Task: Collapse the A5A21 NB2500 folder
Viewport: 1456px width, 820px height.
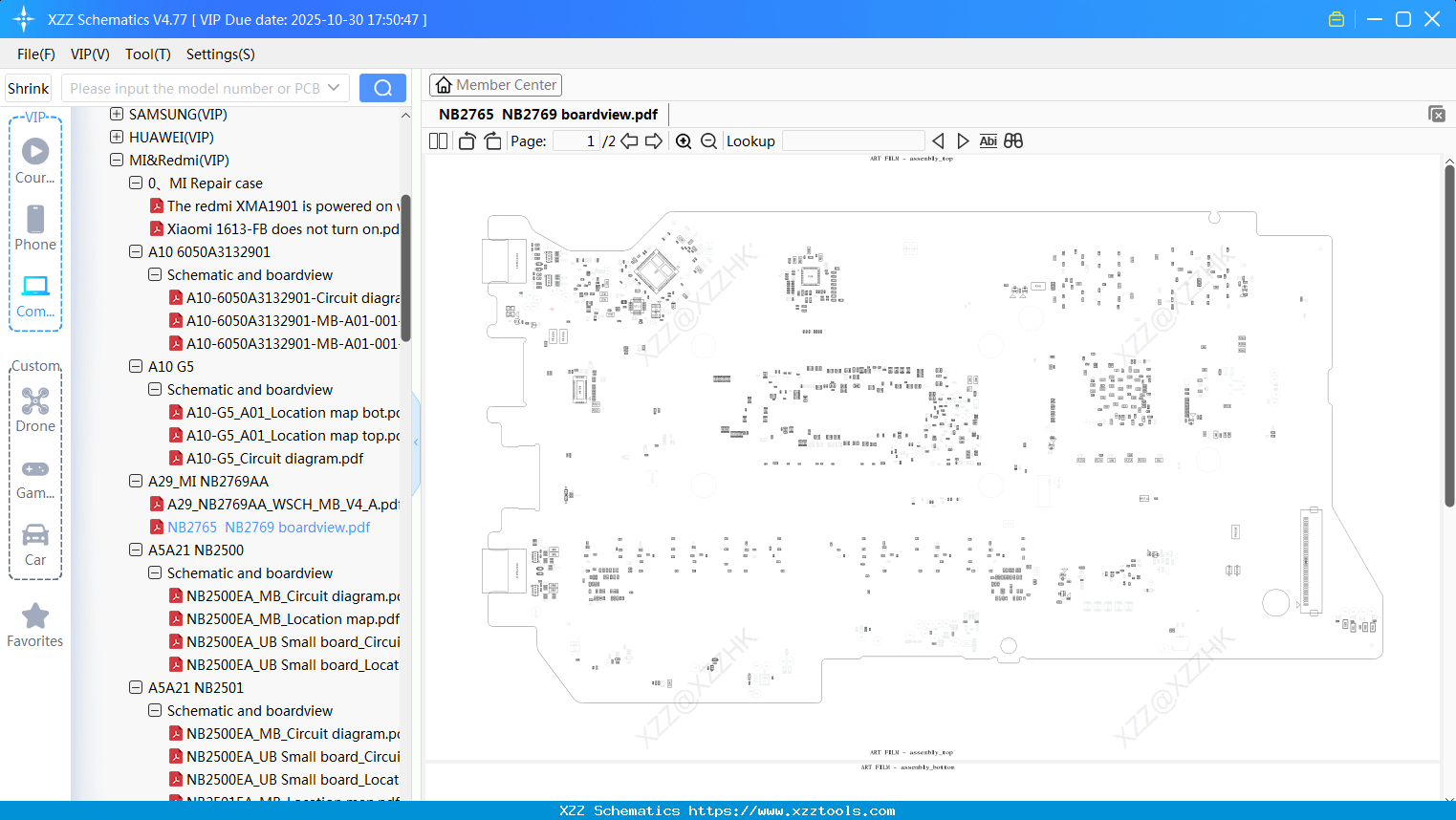Action: click(136, 550)
